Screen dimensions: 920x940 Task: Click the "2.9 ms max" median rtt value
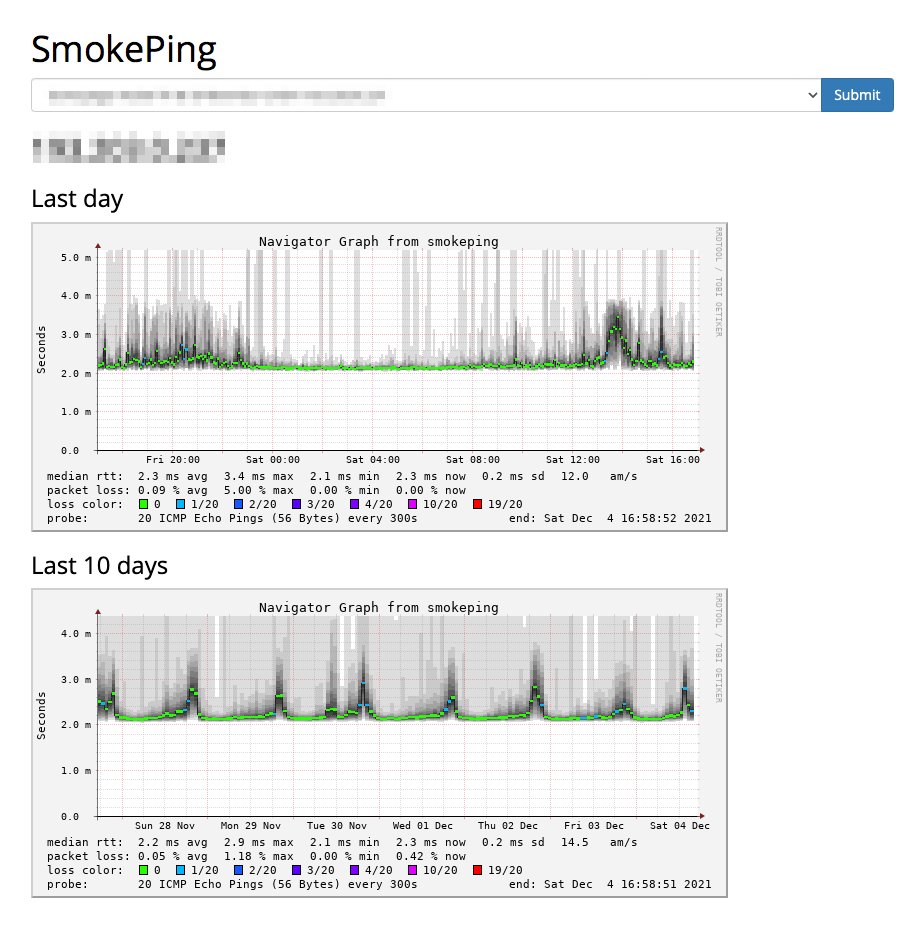(x=259, y=842)
